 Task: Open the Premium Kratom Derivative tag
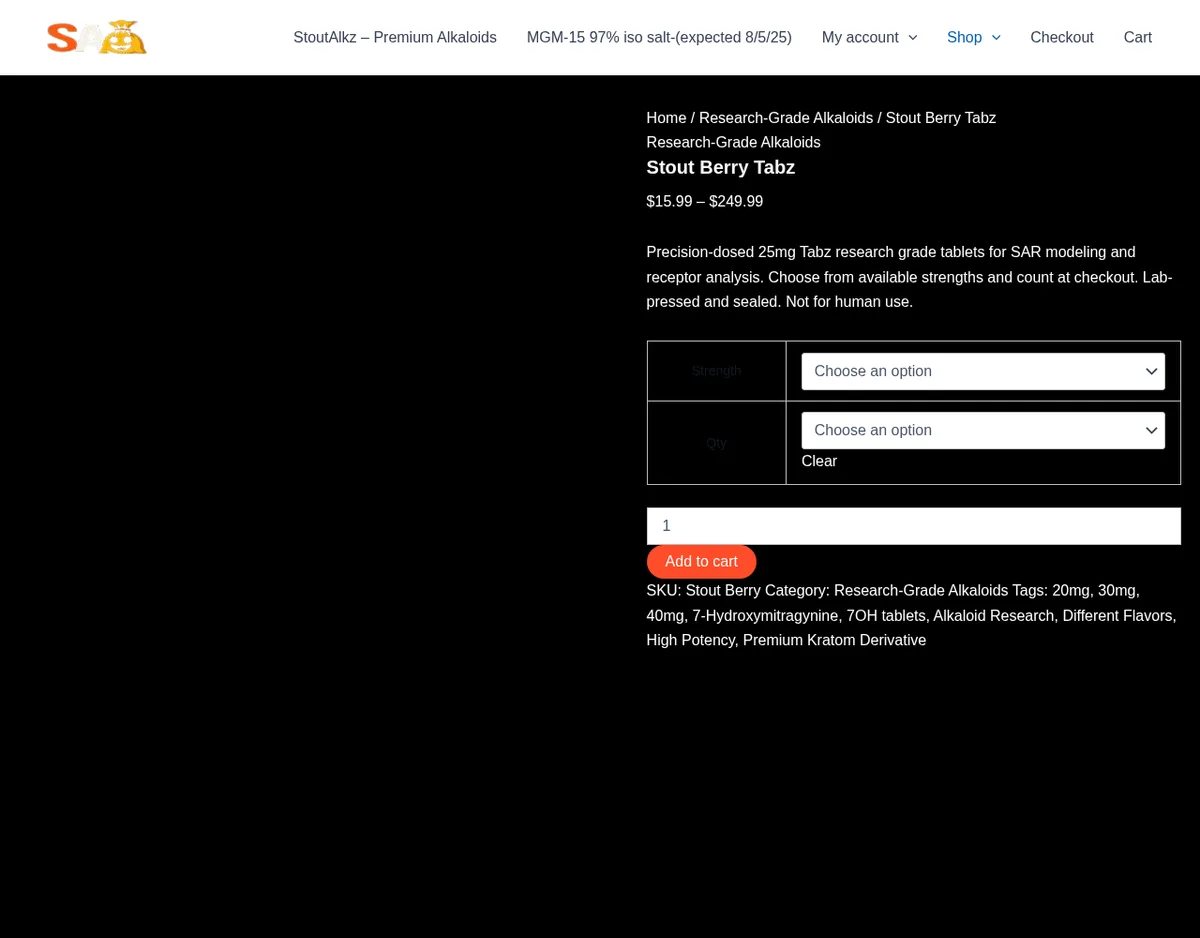(x=834, y=640)
